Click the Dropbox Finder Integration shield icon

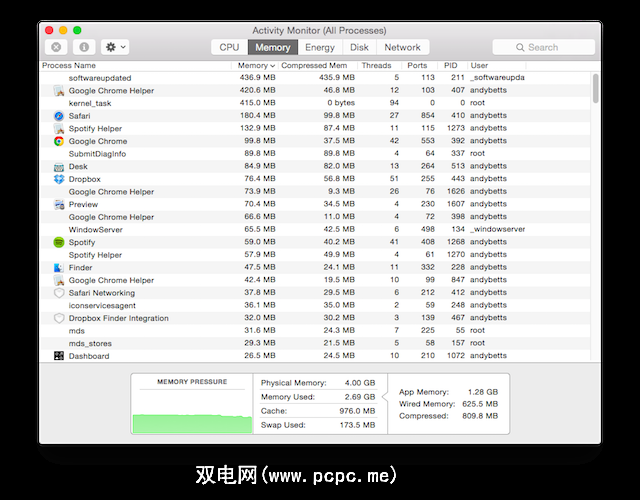[59, 318]
